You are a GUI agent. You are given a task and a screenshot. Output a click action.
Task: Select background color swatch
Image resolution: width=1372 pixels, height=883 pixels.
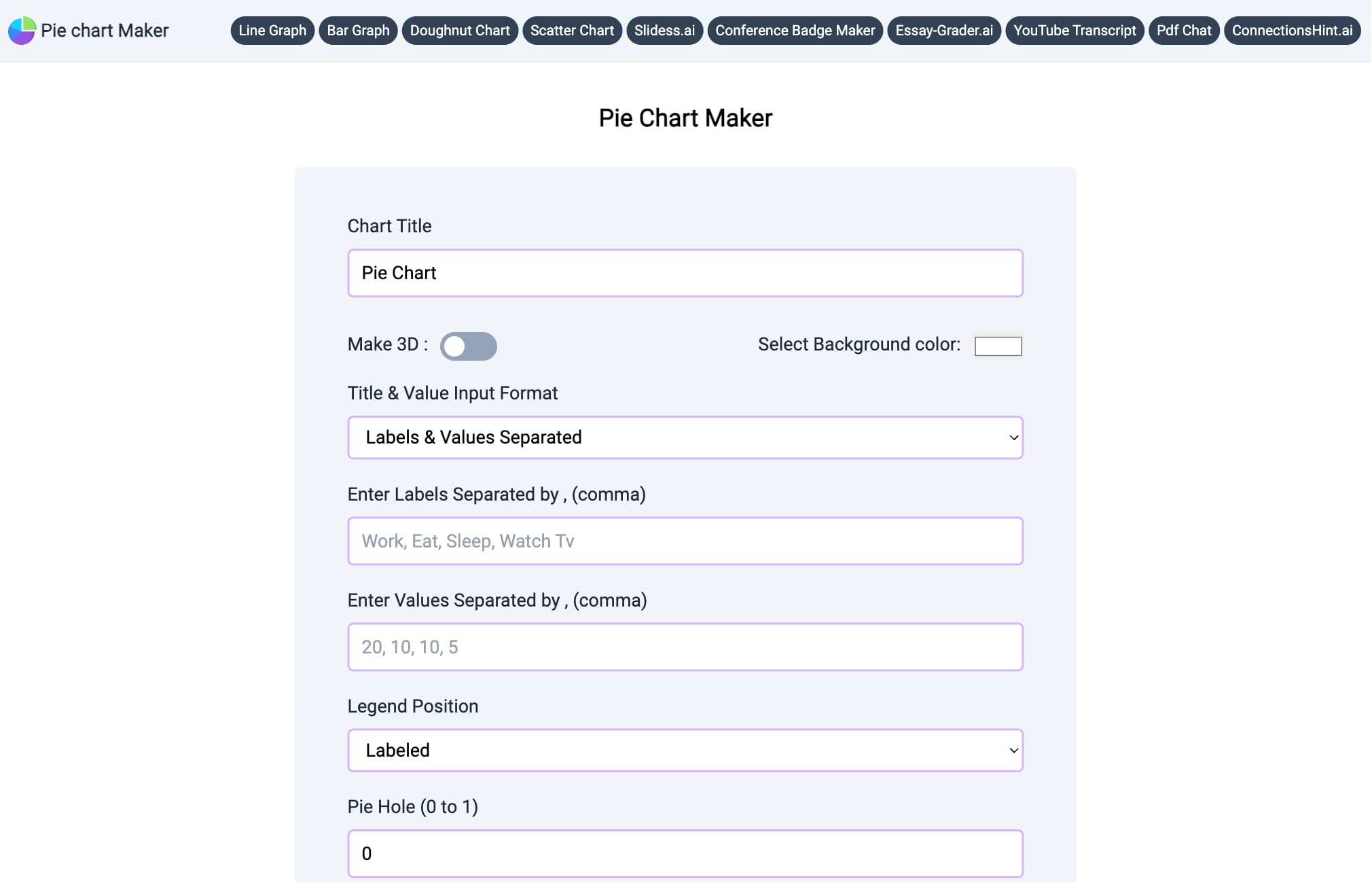[997, 344]
